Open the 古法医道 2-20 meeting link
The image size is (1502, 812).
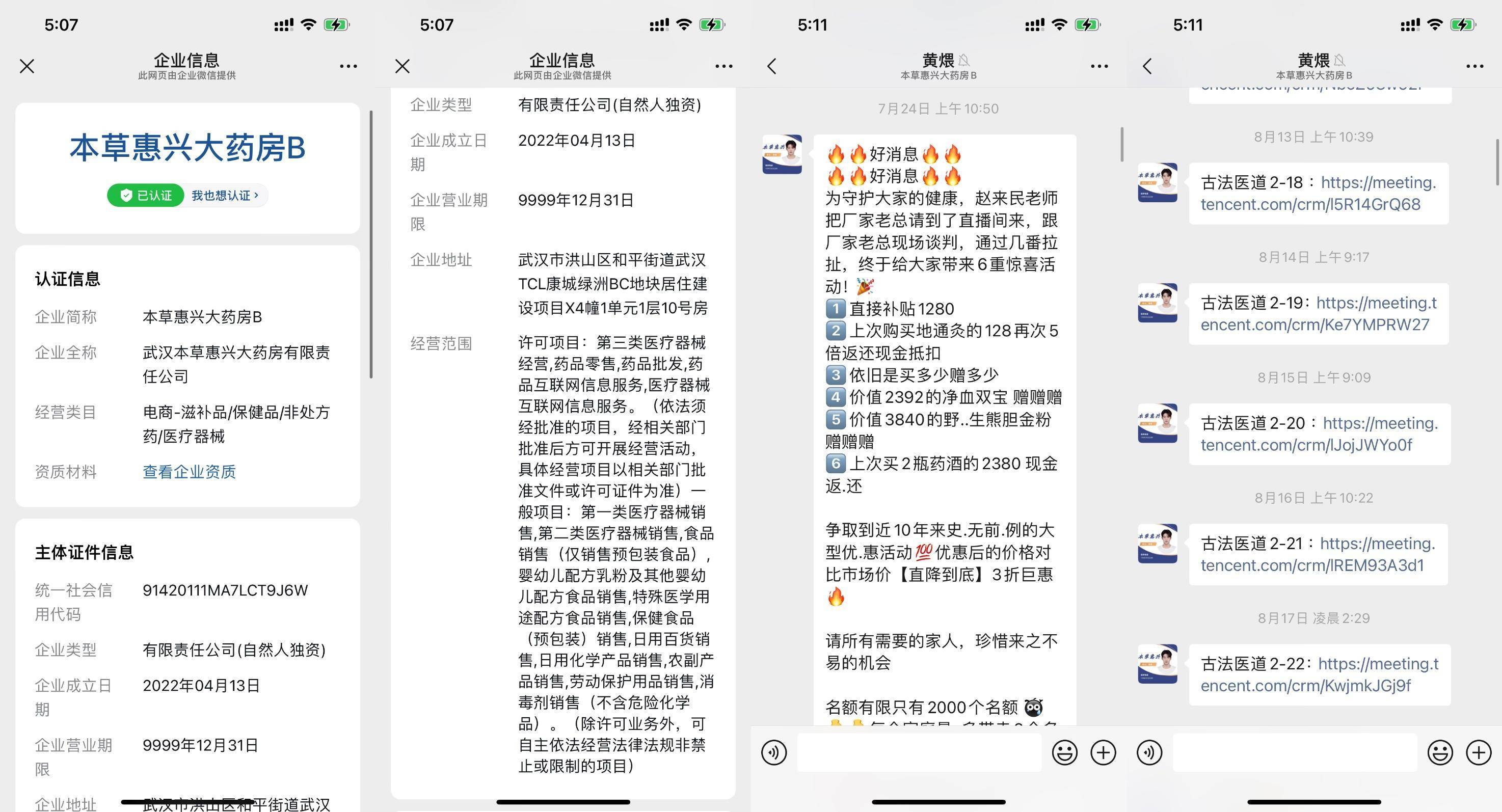[1319, 434]
